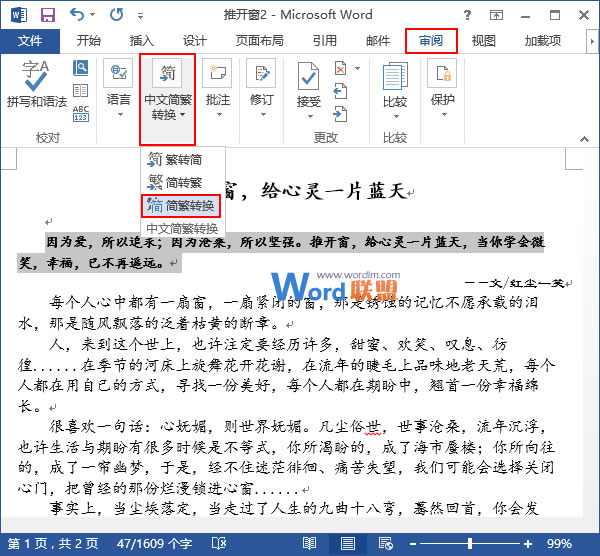The width and height of the screenshot is (600, 556).
Task: Click the 比较 compare documents button
Action: pyautogui.click(x=395, y=83)
